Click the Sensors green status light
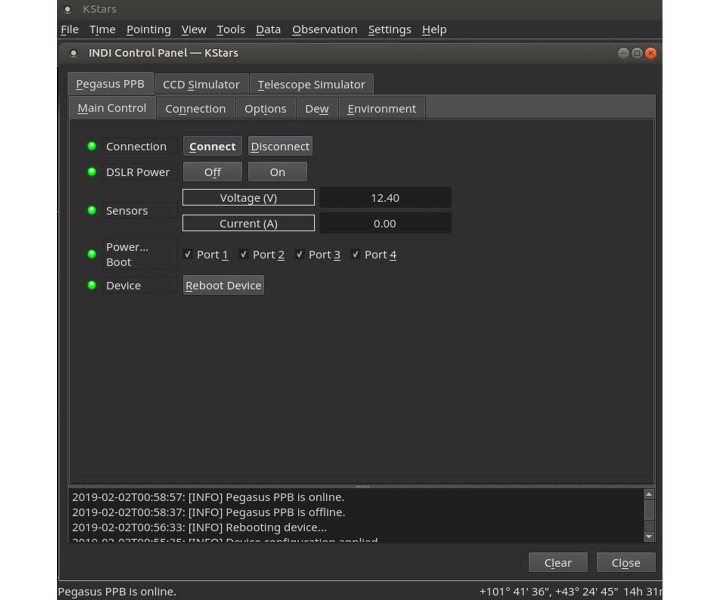The image size is (720, 600). (x=92, y=211)
